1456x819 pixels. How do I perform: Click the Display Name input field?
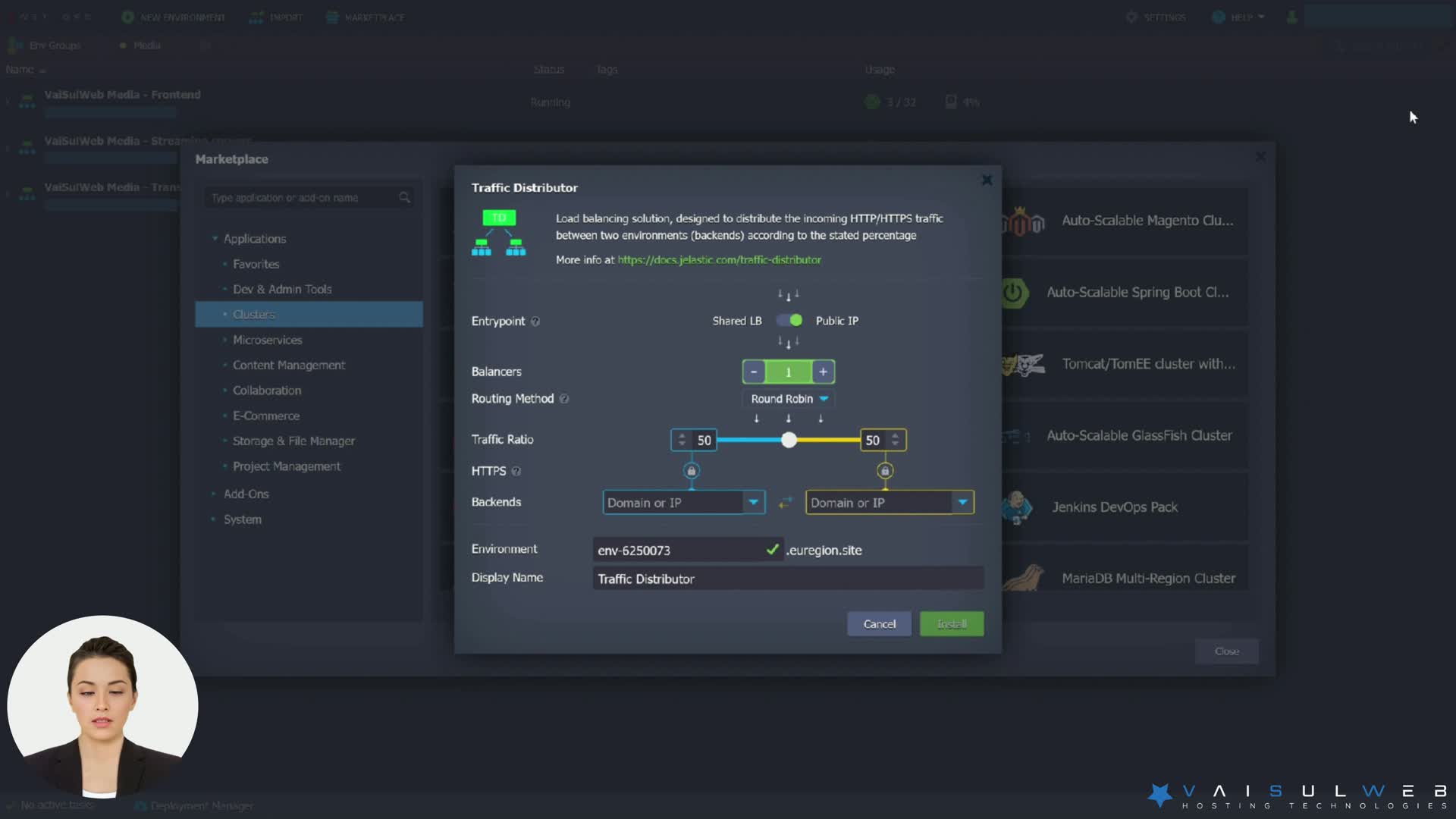click(788, 578)
